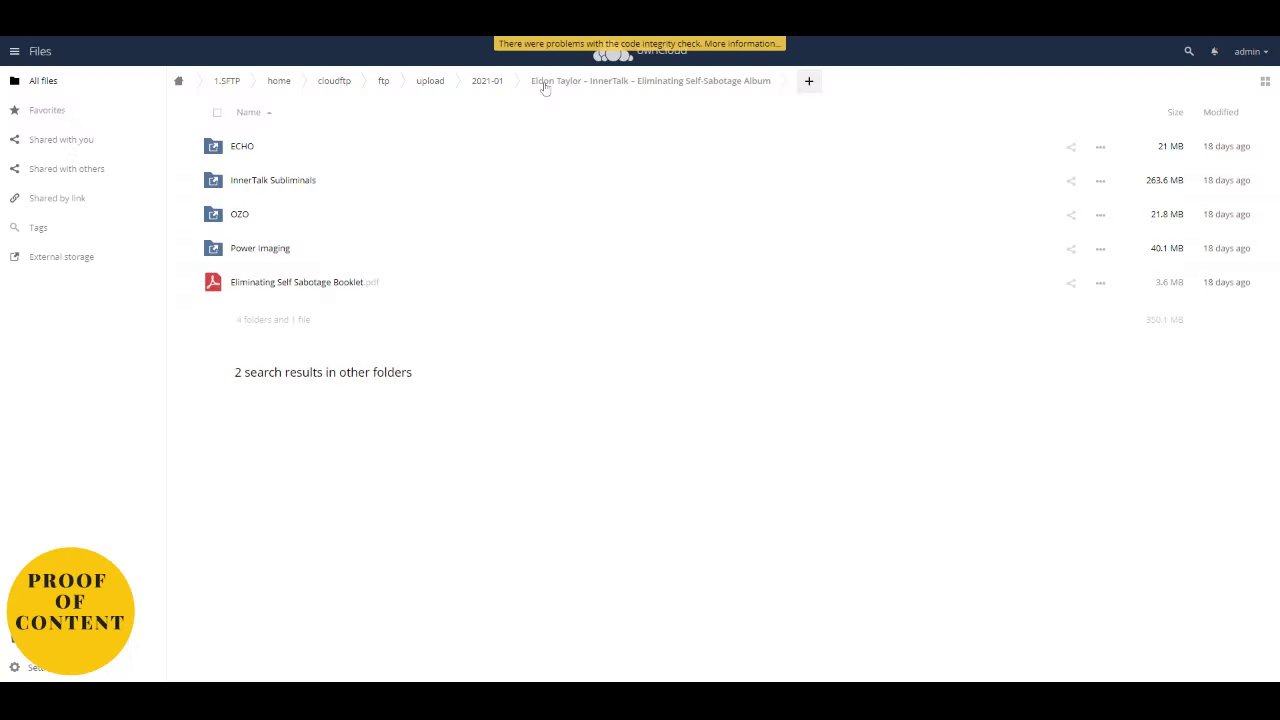
Task: Click the 263.6 MB size value
Action: pos(1165,180)
